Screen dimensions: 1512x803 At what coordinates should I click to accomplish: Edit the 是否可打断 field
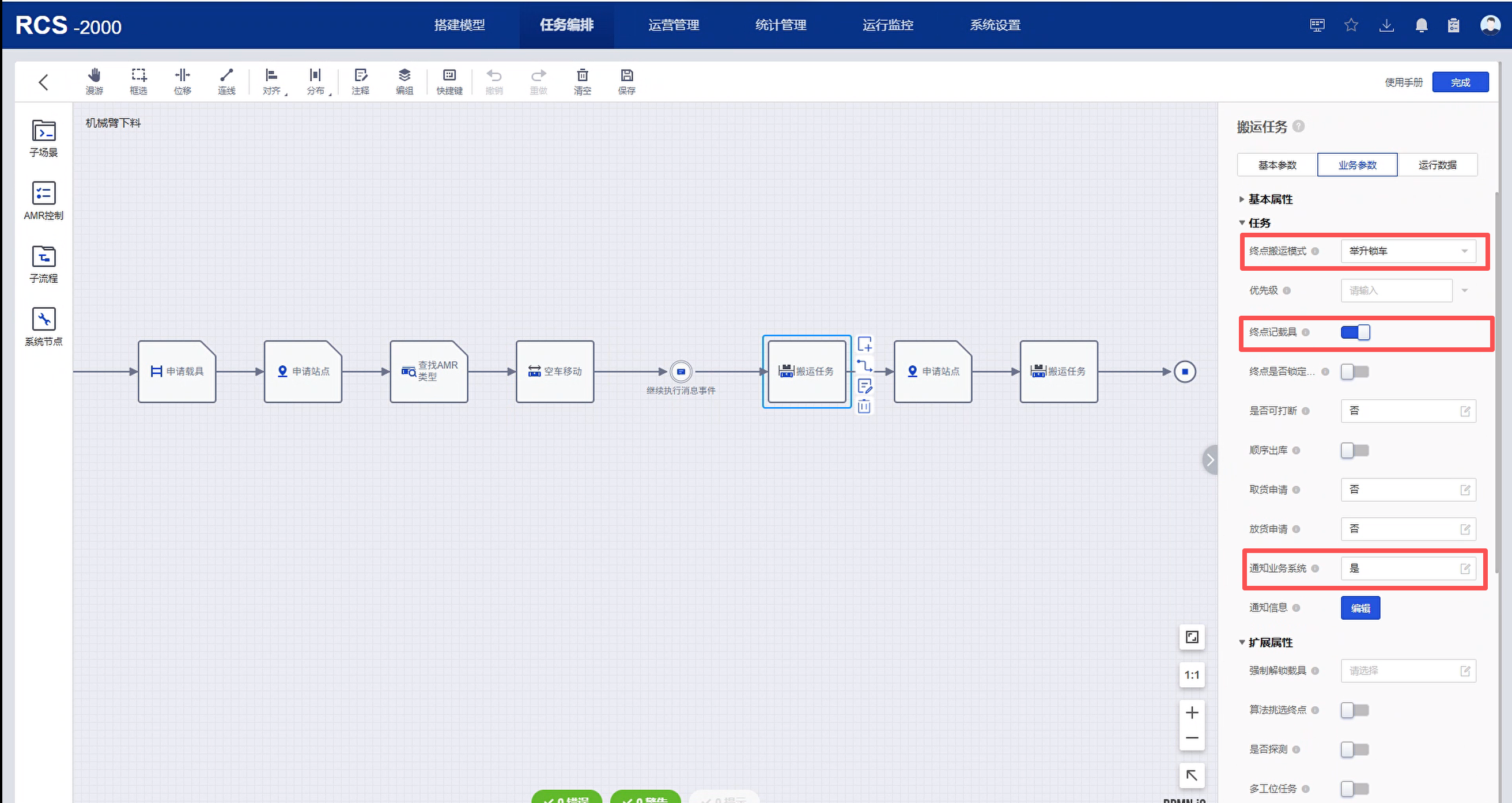(x=1408, y=411)
